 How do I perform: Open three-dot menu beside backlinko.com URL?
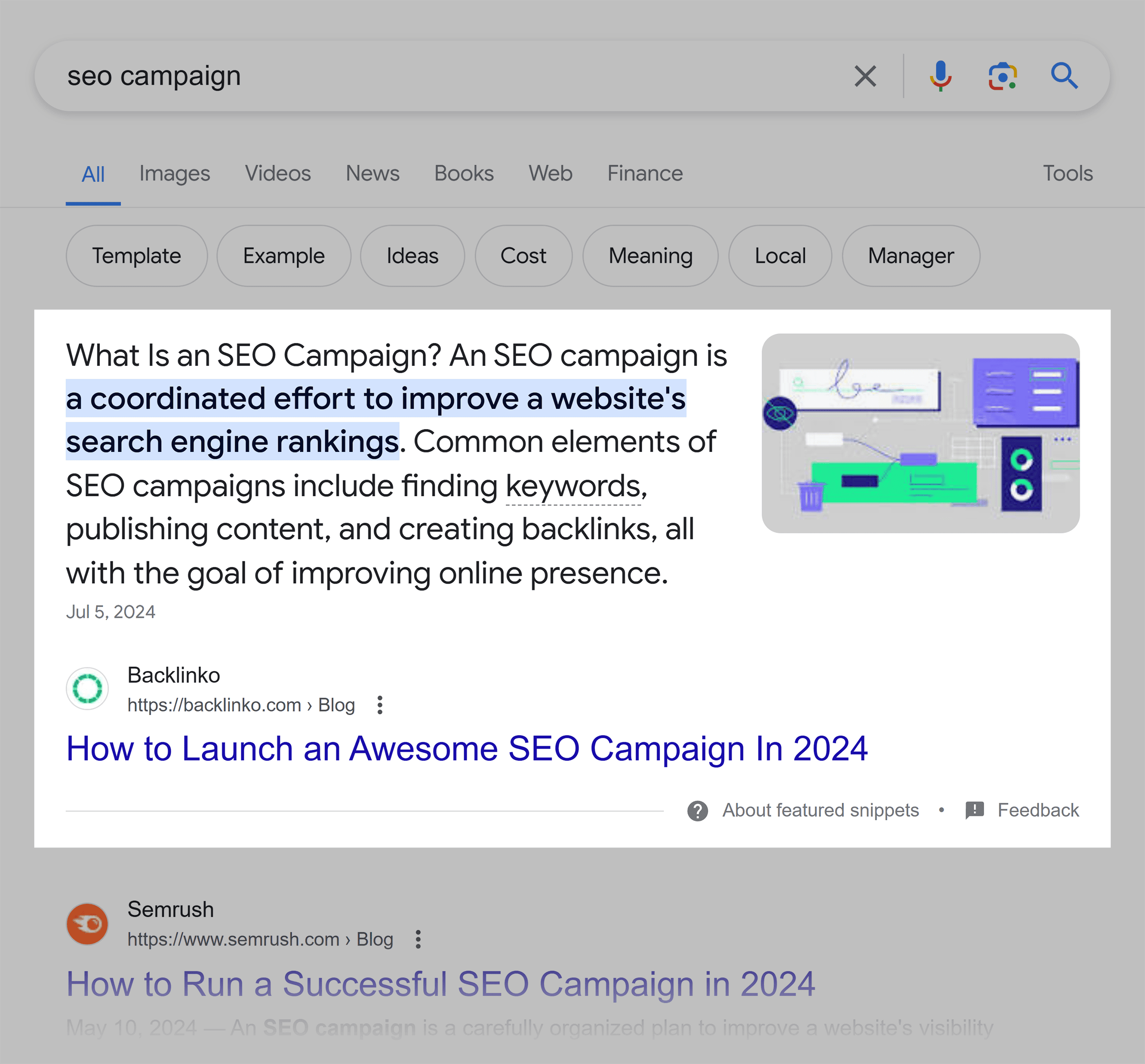(x=380, y=705)
